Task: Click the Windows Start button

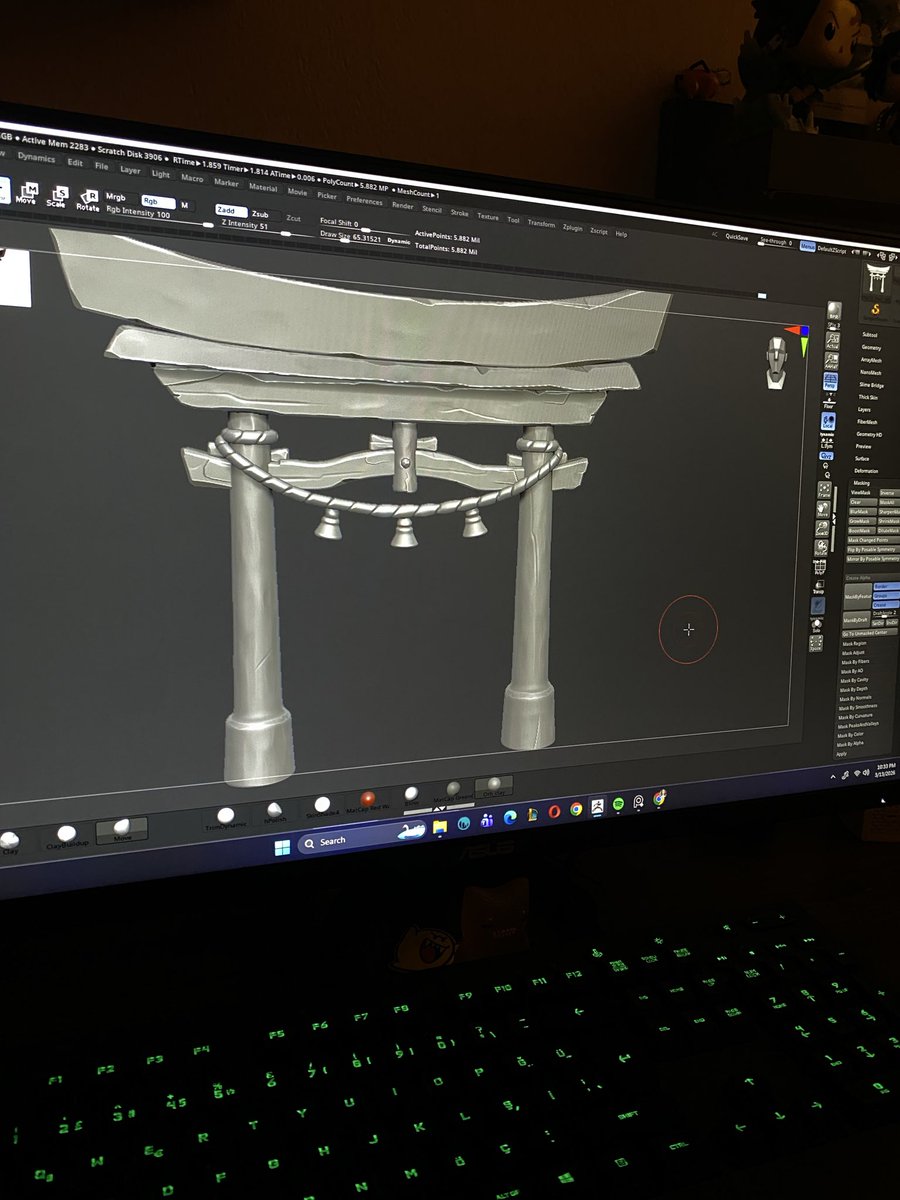Action: tap(282, 846)
